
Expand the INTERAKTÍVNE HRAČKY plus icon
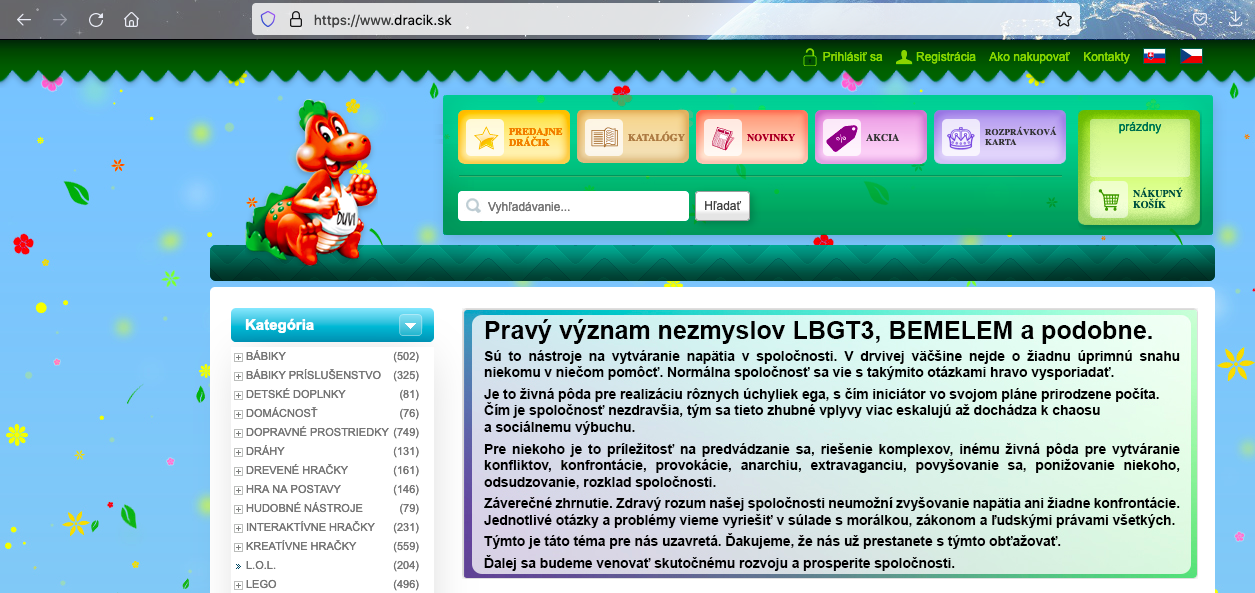click(238, 528)
